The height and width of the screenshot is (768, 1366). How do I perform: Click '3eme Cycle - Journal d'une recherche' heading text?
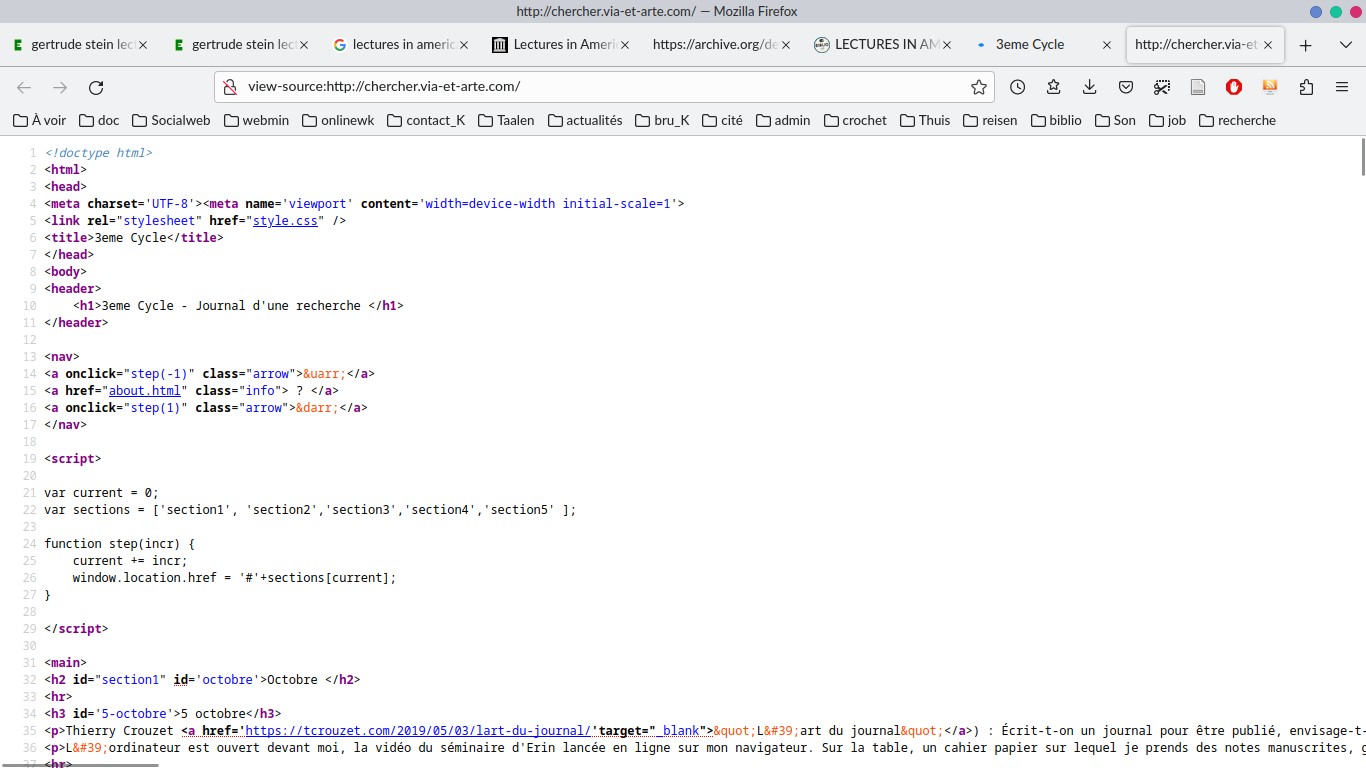click(231, 306)
